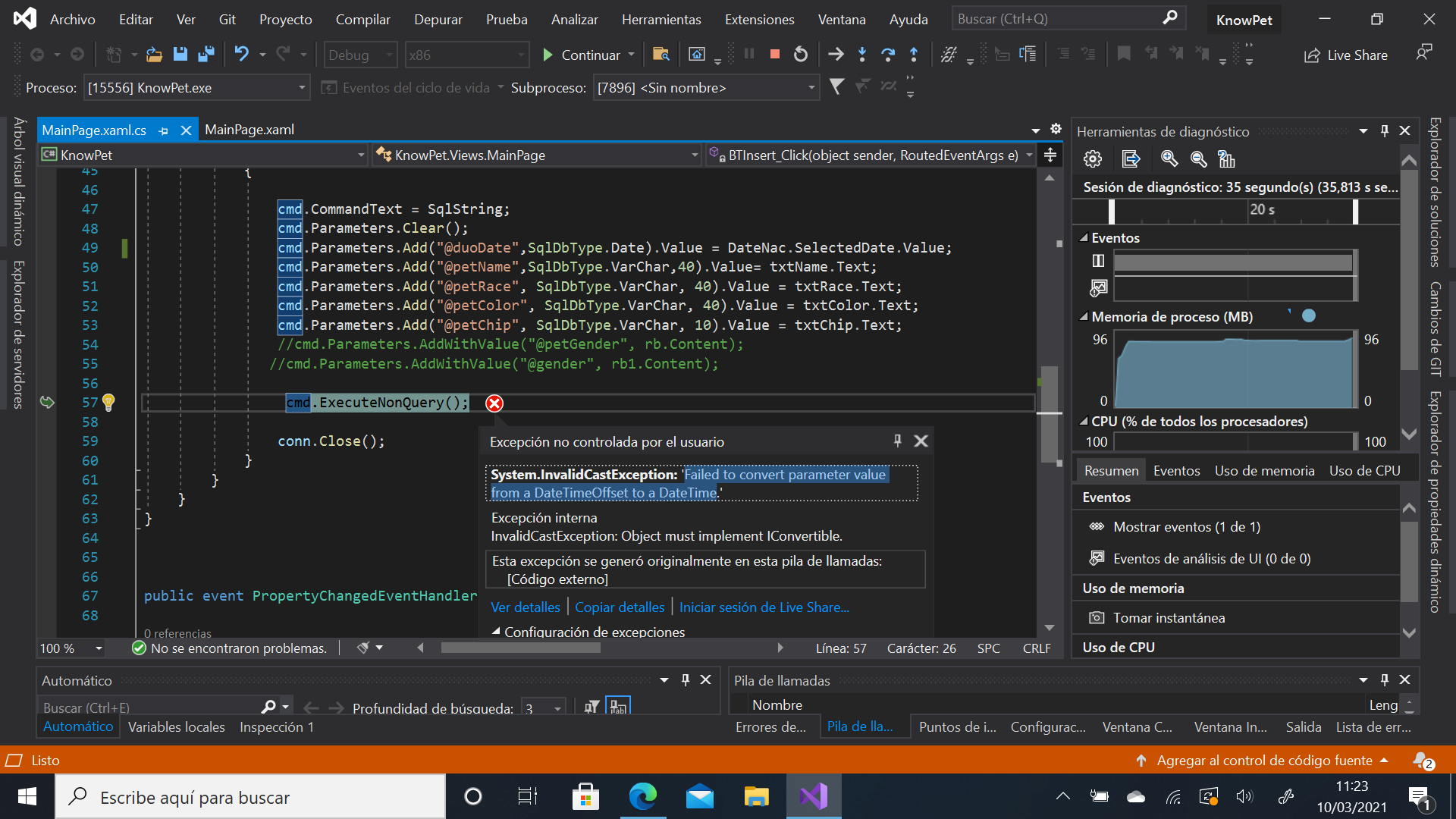This screenshot has height=819, width=1456.
Task: Click the red Stop debugging icon
Action: pyautogui.click(x=774, y=54)
